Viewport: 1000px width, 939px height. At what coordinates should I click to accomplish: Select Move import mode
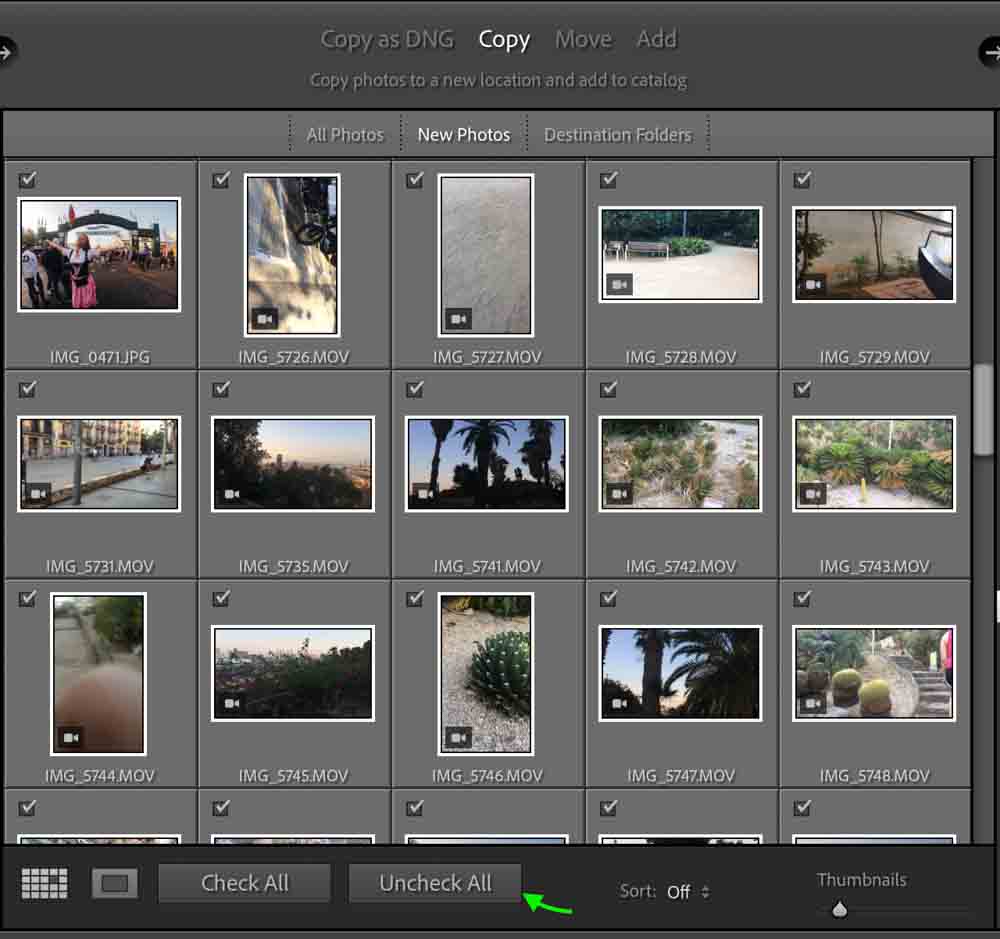coord(584,40)
